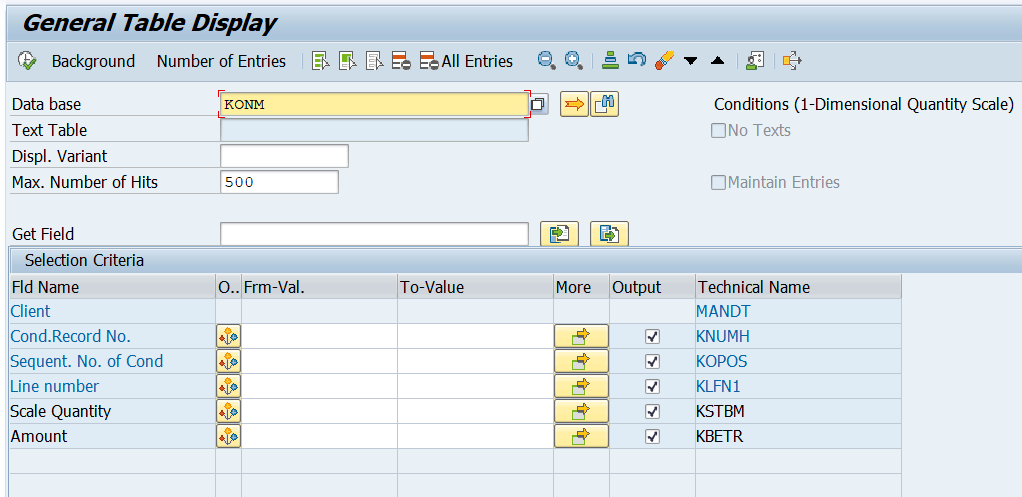Screen dimensions: 1022x497
Task: Open More values for Line number
Action: pos(581,386)
